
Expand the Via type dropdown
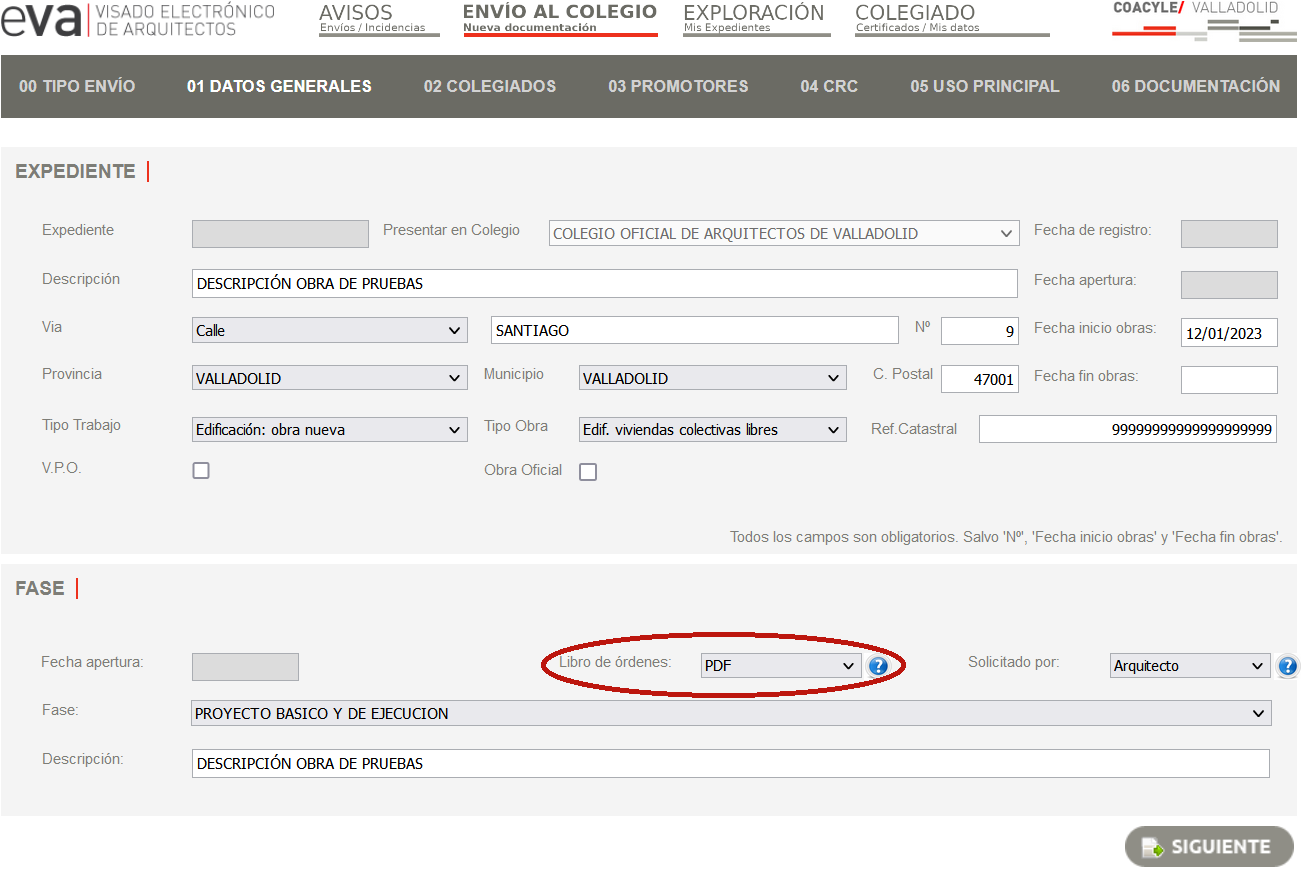(x=329, y=331)
